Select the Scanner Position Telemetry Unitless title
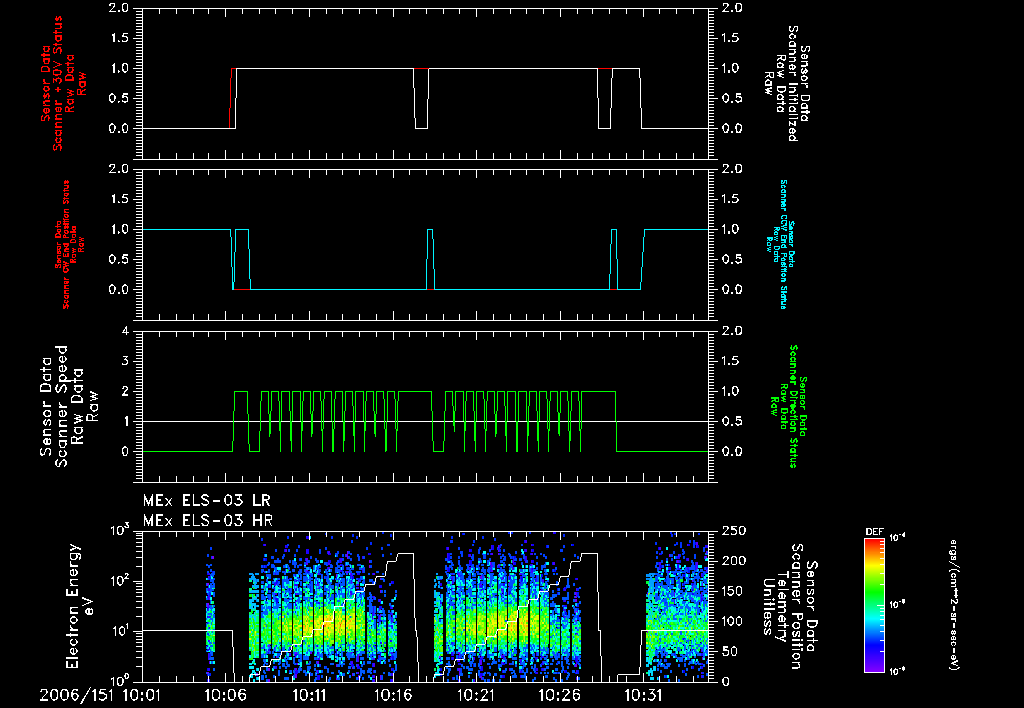 (789, 606)
